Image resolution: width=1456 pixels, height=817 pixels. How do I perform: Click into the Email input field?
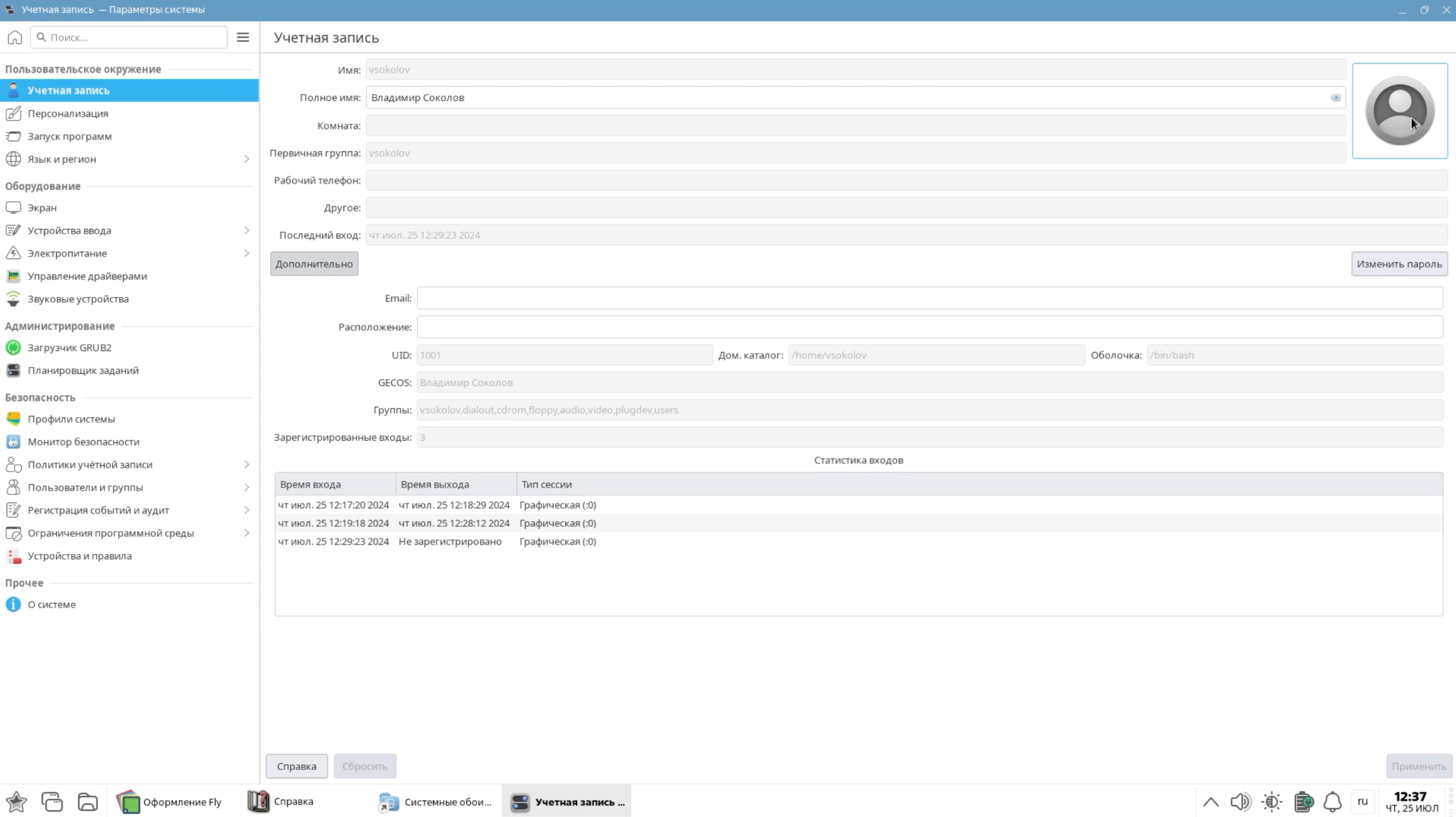click(x=929, y=298)
